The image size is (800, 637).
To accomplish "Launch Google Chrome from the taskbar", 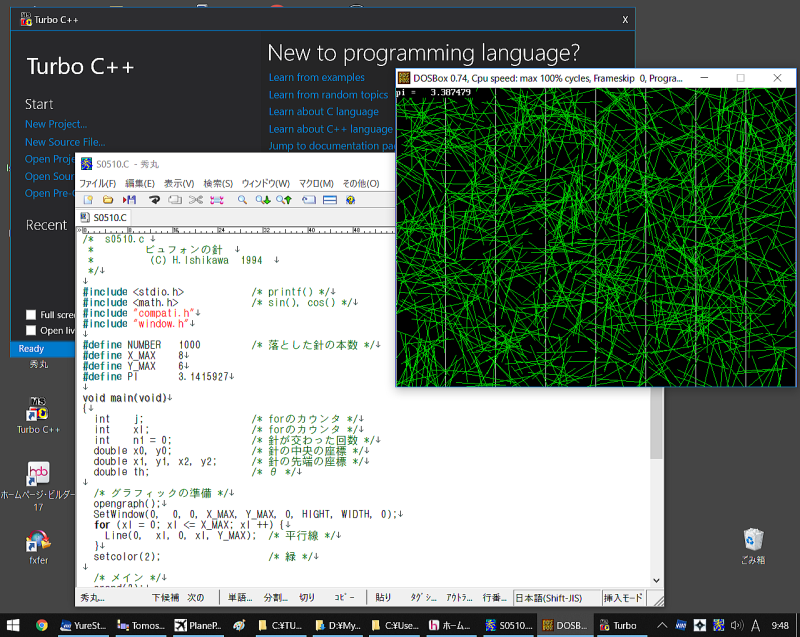I will click(x=42, y=625).
